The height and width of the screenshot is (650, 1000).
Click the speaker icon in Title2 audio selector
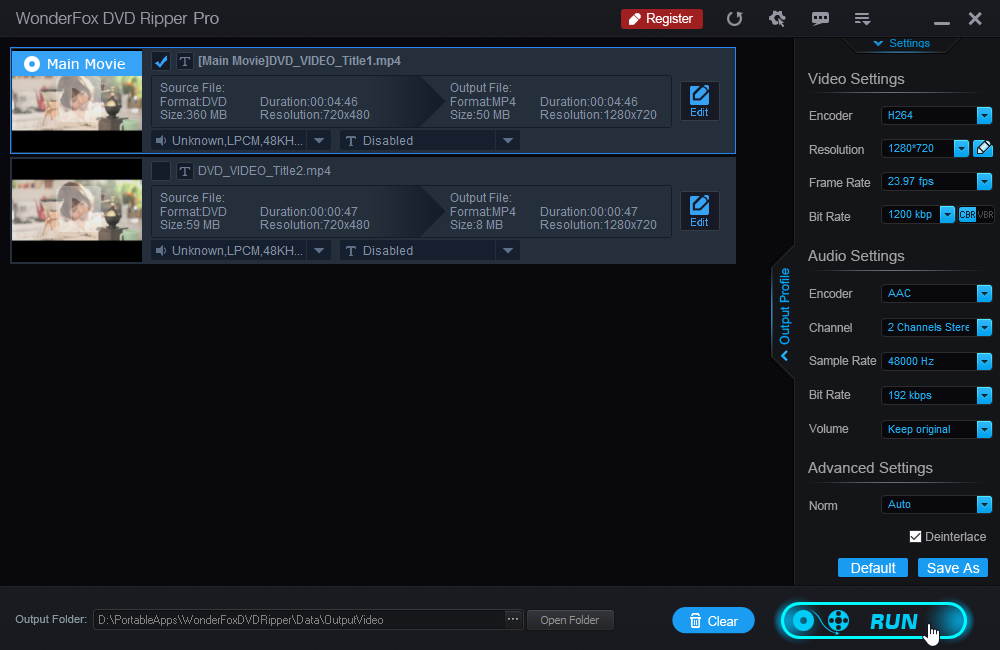(x=161, y=251)
